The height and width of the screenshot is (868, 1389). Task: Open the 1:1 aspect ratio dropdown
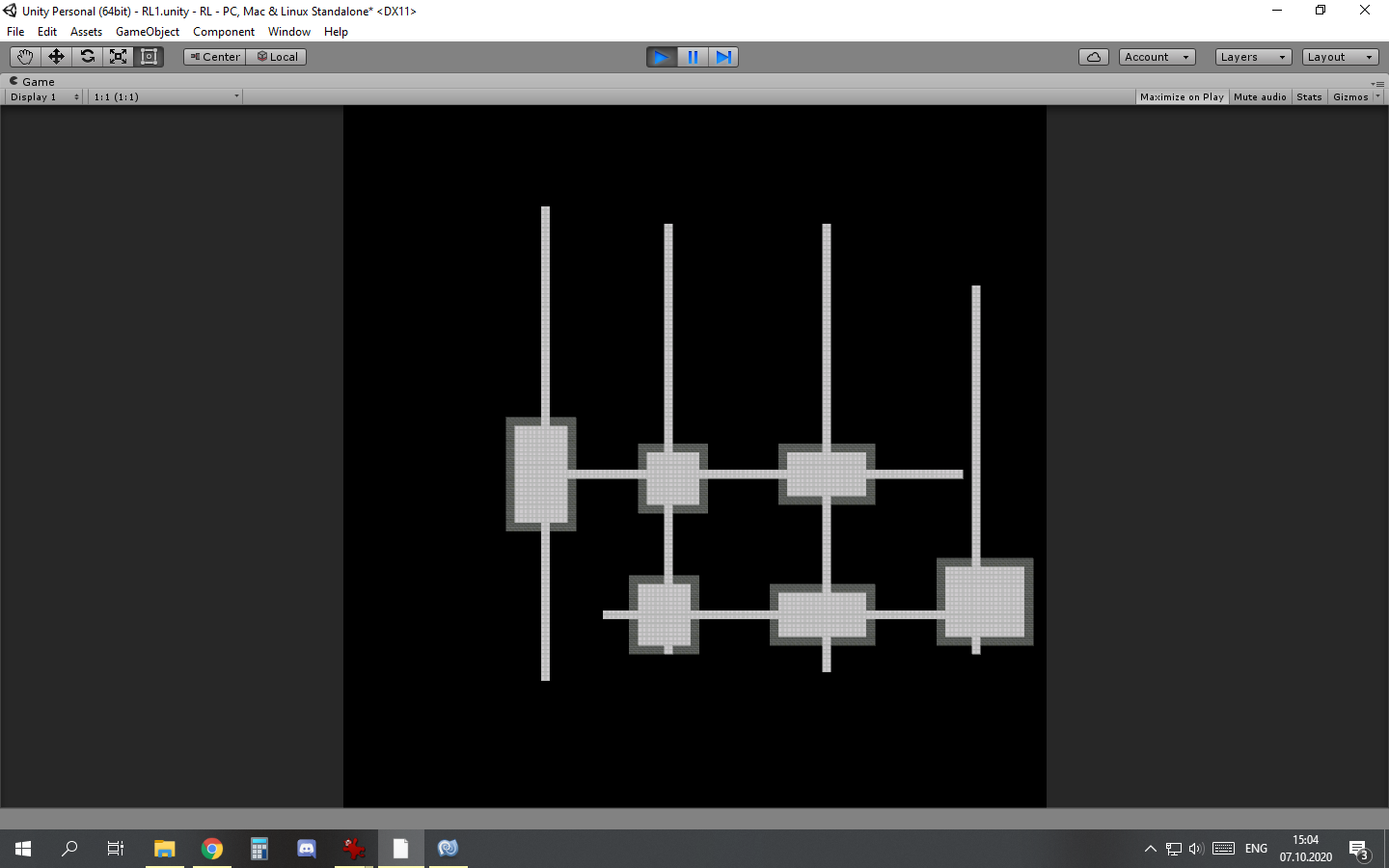point(166,96)
